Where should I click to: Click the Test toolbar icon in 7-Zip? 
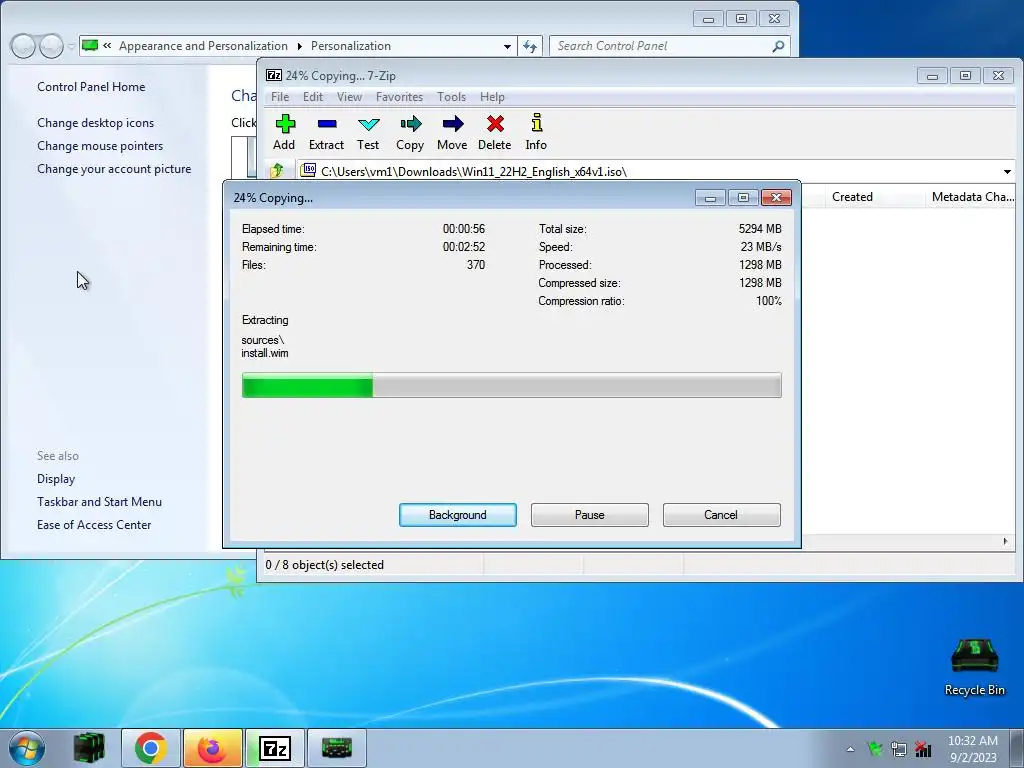pos(368,132)
